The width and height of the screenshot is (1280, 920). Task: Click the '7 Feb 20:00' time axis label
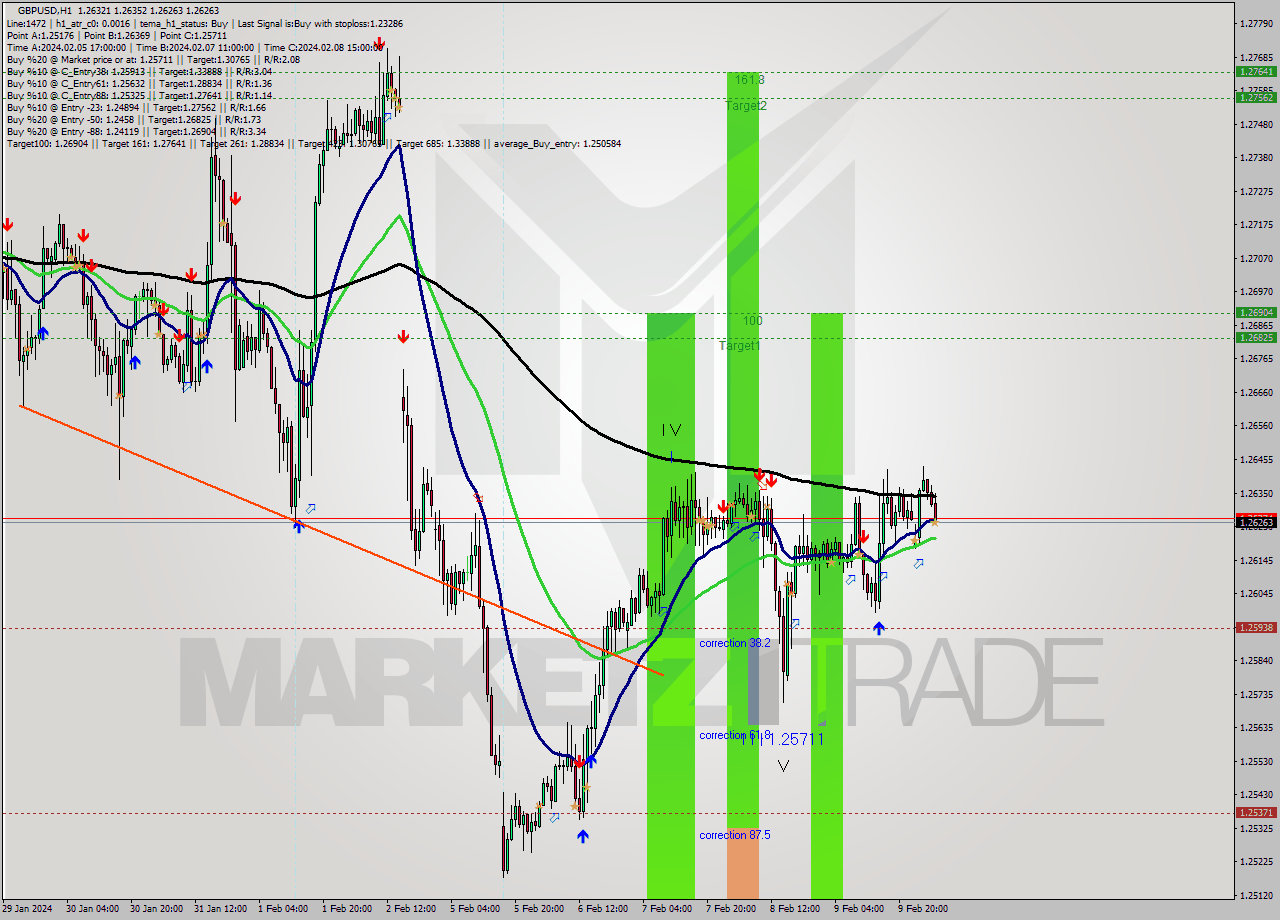[x=731, y=909]
